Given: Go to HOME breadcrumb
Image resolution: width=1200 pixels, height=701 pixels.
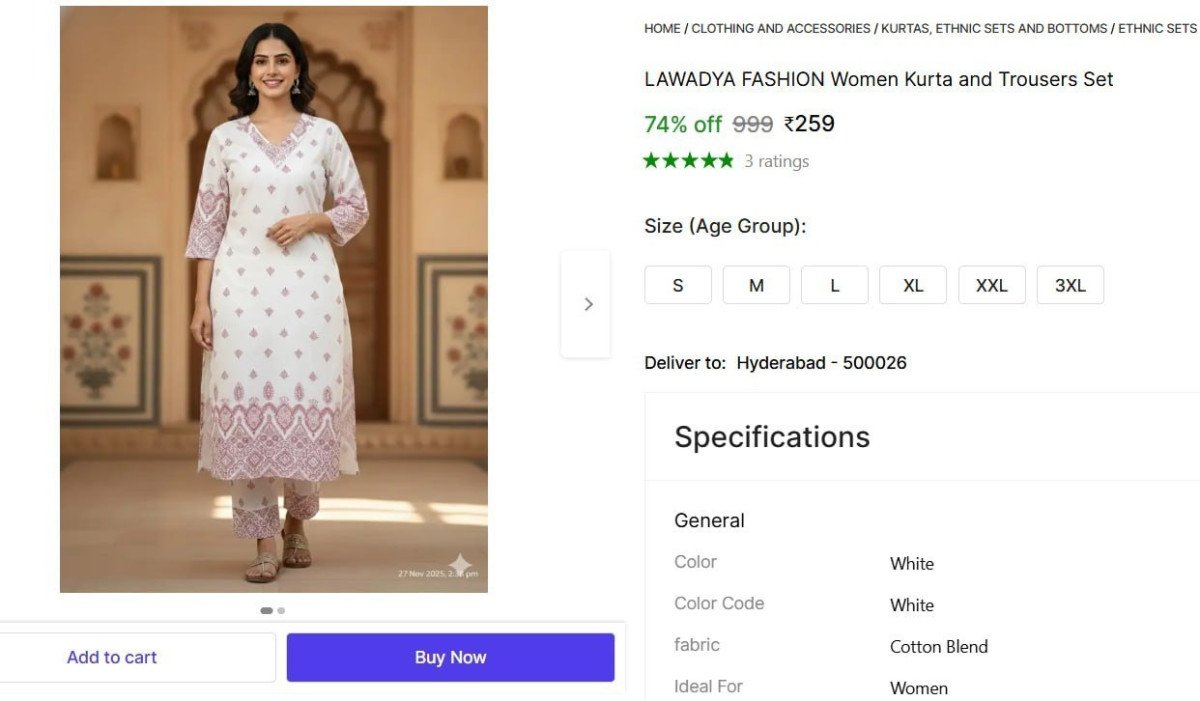Looking at the screenshot, I should (662, 29).
